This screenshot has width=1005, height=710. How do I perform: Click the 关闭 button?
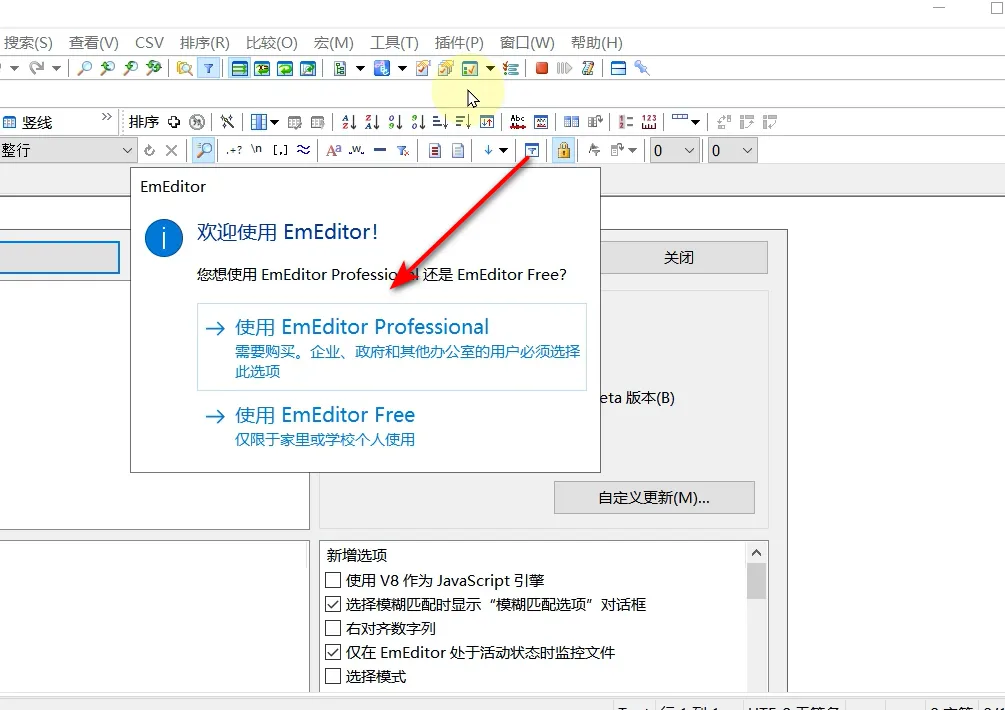(679, 258)
